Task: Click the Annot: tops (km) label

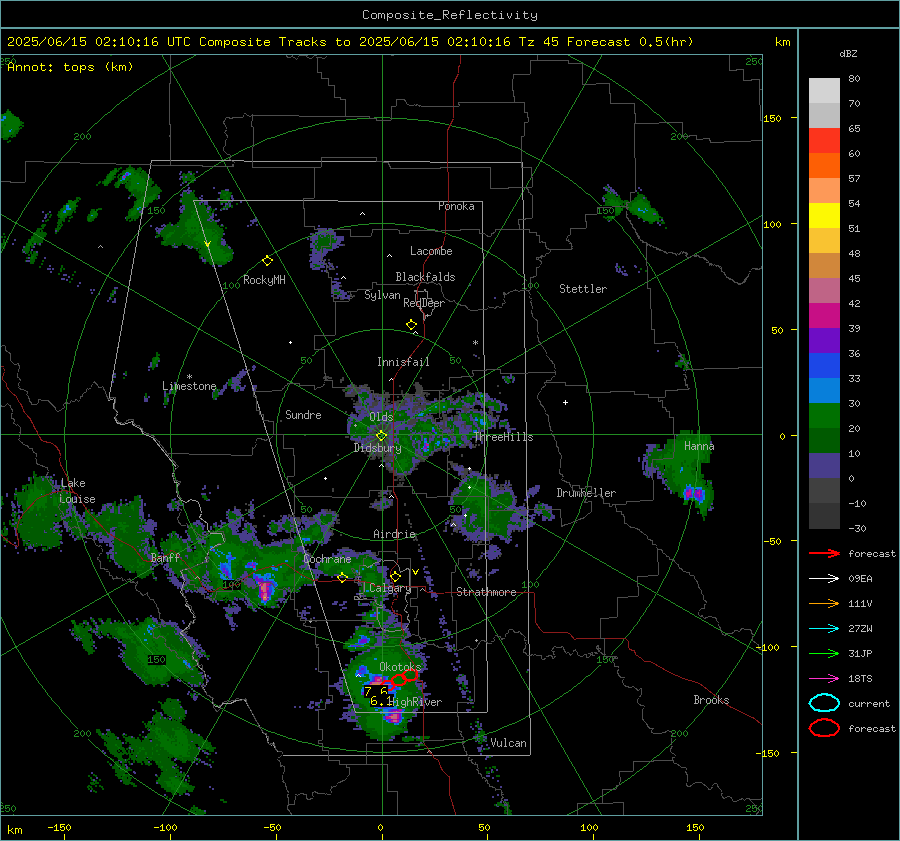Action: pos(70,67)
